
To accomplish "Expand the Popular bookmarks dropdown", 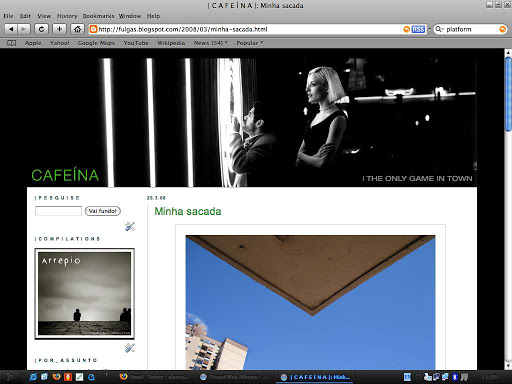I will (250, 43).
